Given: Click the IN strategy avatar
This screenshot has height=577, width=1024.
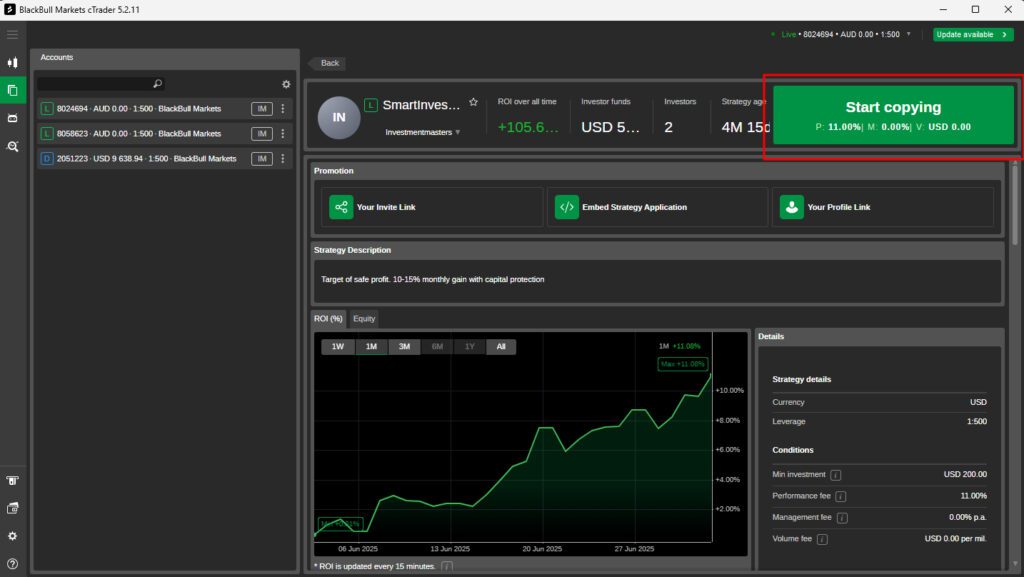Looking at the screenshot, I should [x=339, y=117].
